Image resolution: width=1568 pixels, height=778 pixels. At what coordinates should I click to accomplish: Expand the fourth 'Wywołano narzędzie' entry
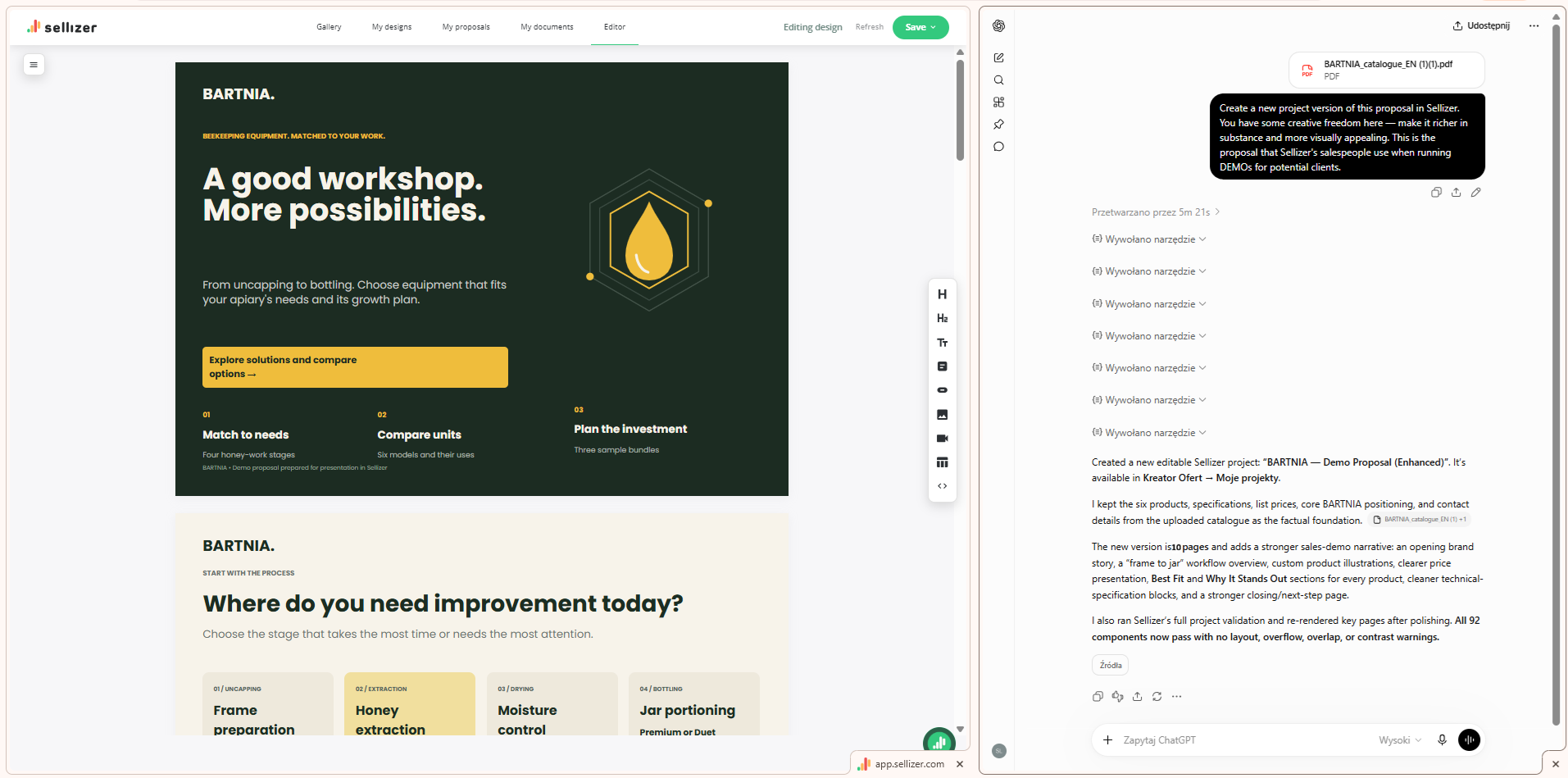(x=1149, y=336)
